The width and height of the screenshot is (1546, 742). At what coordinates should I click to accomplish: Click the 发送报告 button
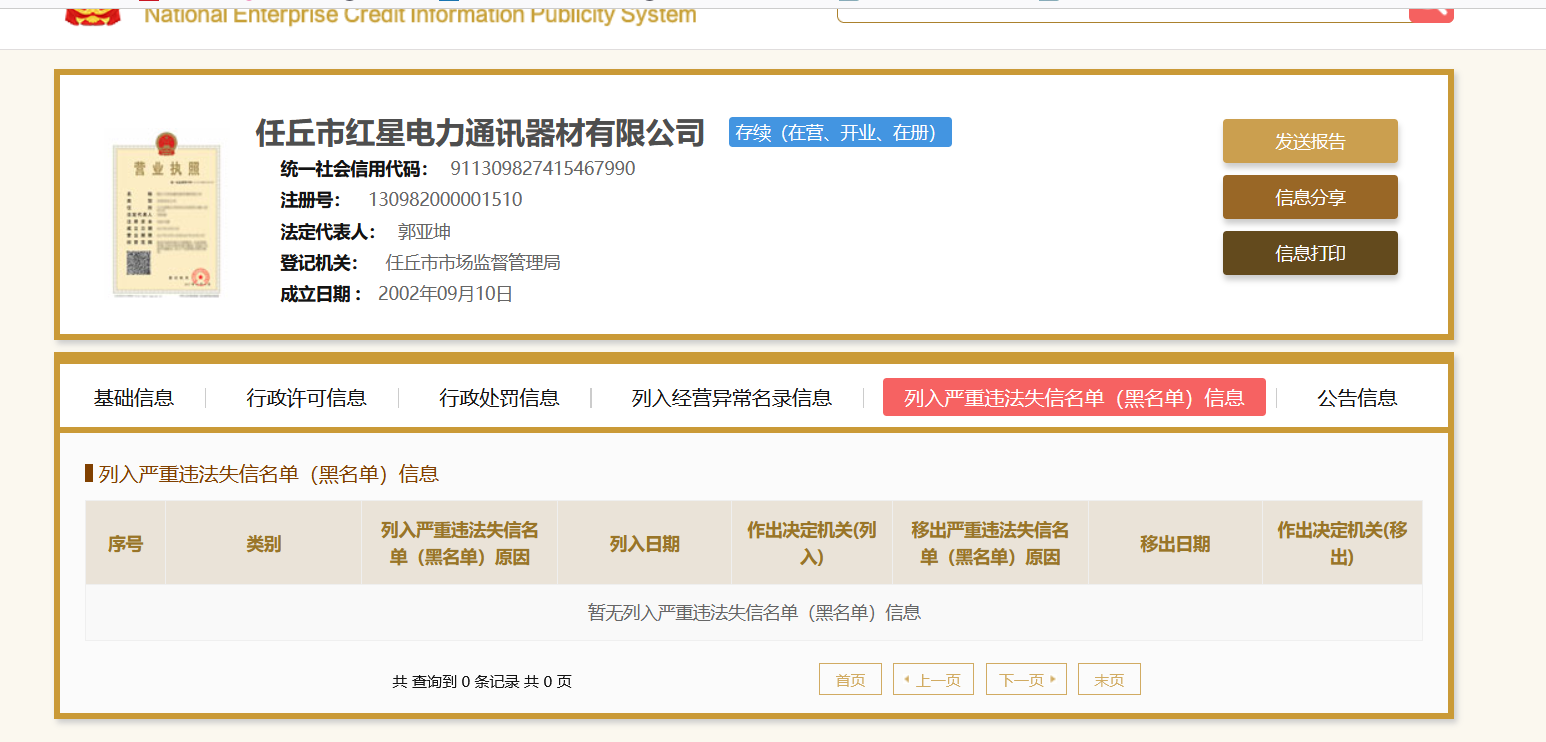click(x=1310, y=141)
